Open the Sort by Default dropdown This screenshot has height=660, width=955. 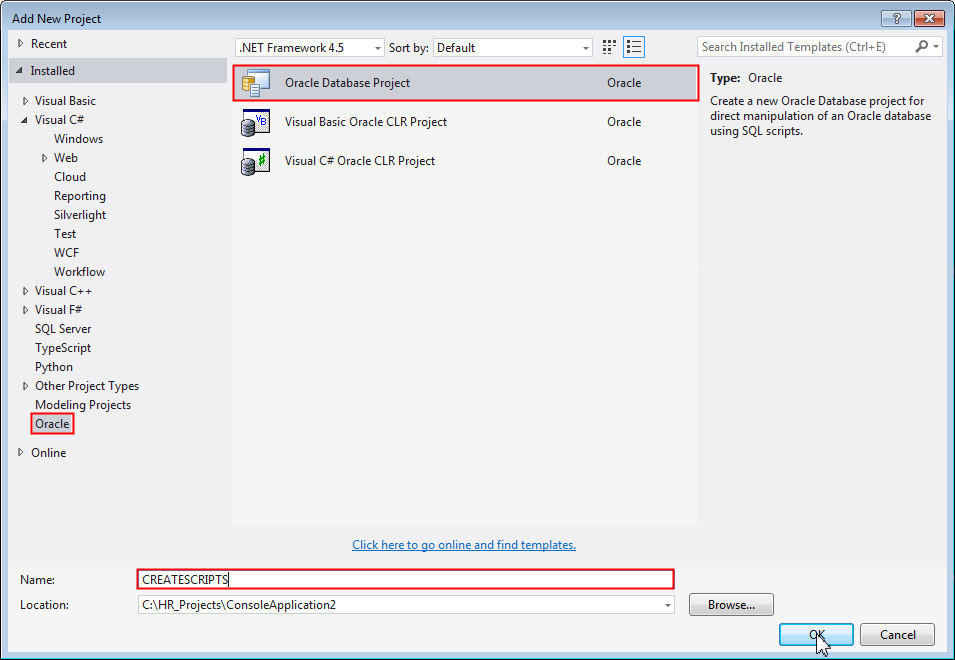[x=584, y=46]
